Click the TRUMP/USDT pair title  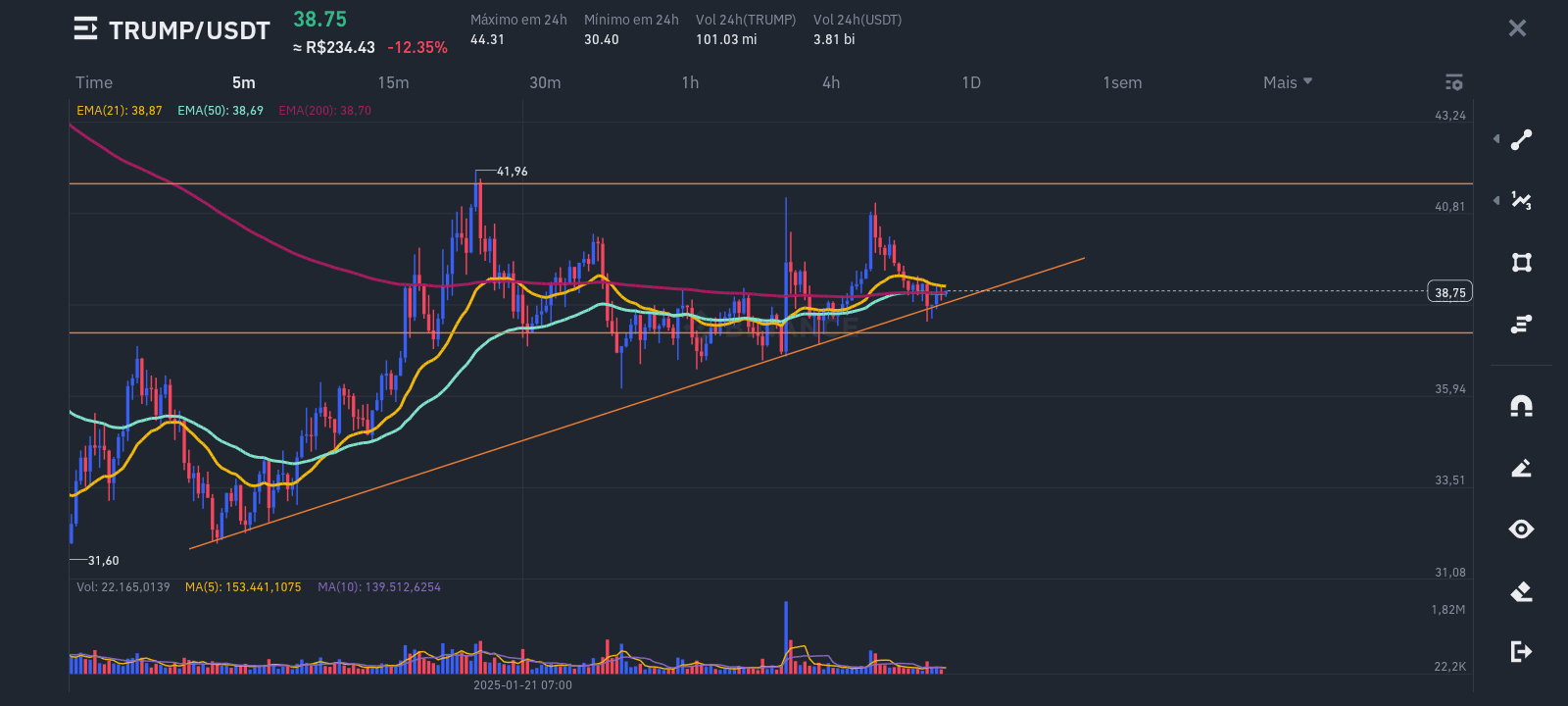pyautogui.click(x=189, y=30)
